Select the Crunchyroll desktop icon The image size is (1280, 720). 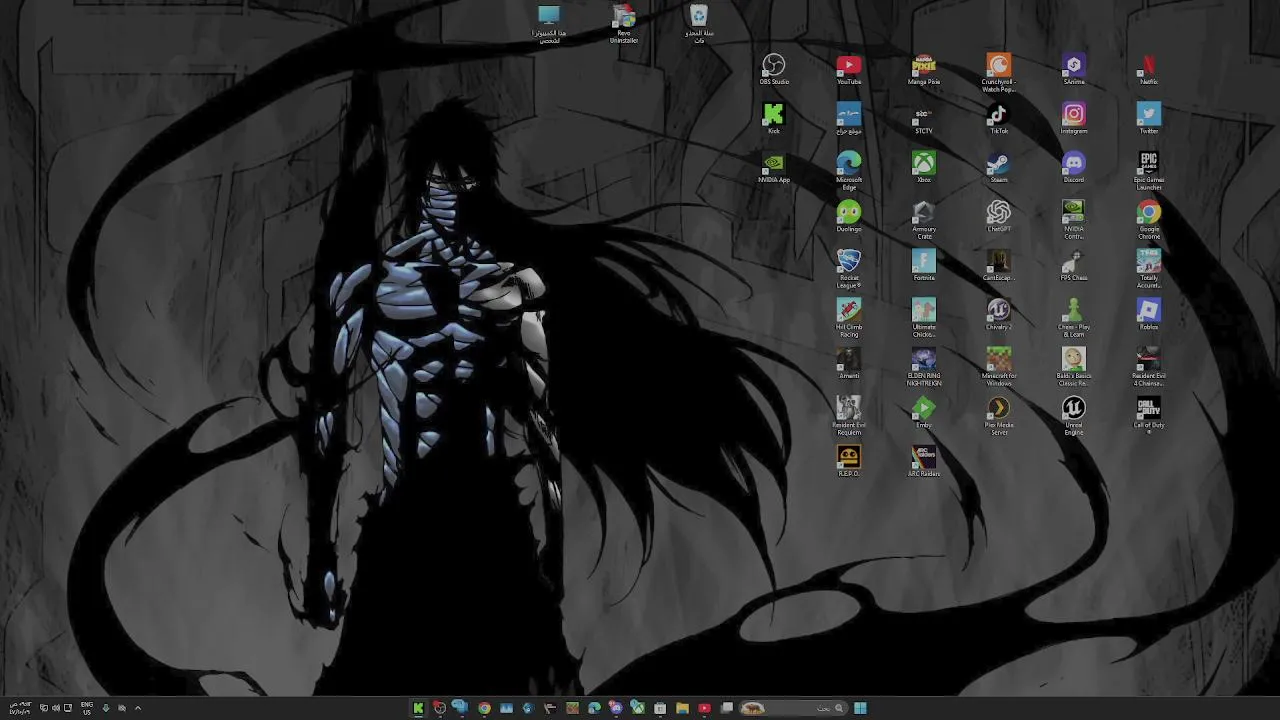999,72
